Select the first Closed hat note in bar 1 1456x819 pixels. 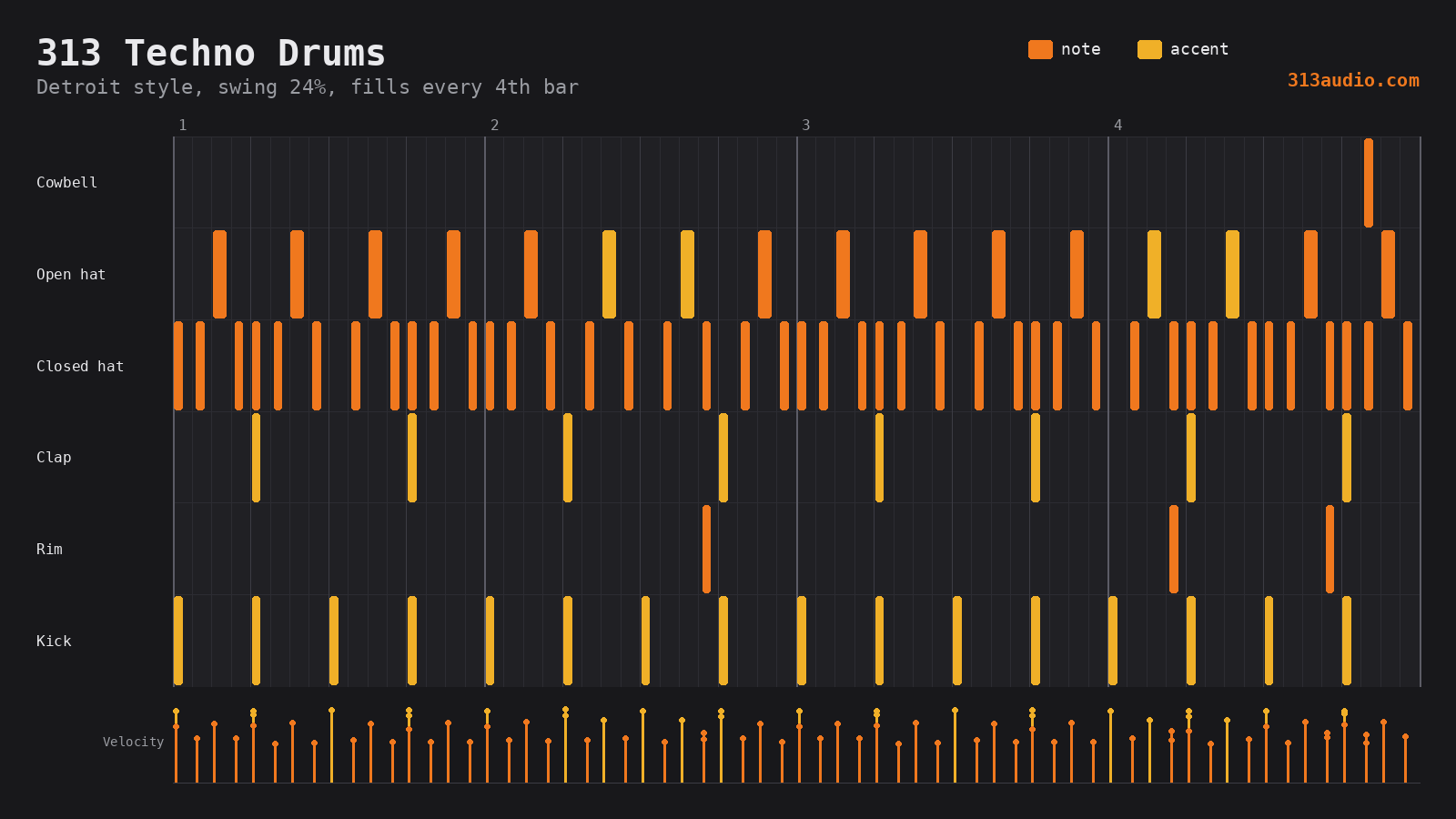point(178,366)
